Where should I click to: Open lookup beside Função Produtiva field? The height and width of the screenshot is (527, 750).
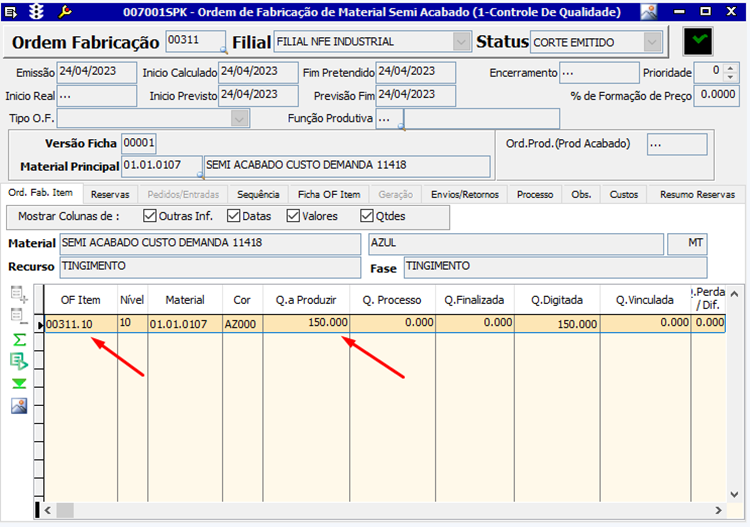point(401,127)
